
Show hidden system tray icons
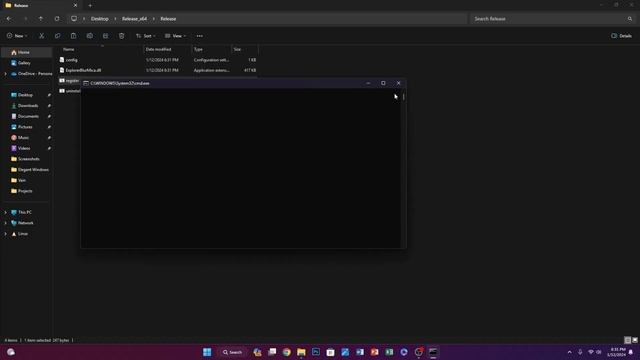click(569, 352)
